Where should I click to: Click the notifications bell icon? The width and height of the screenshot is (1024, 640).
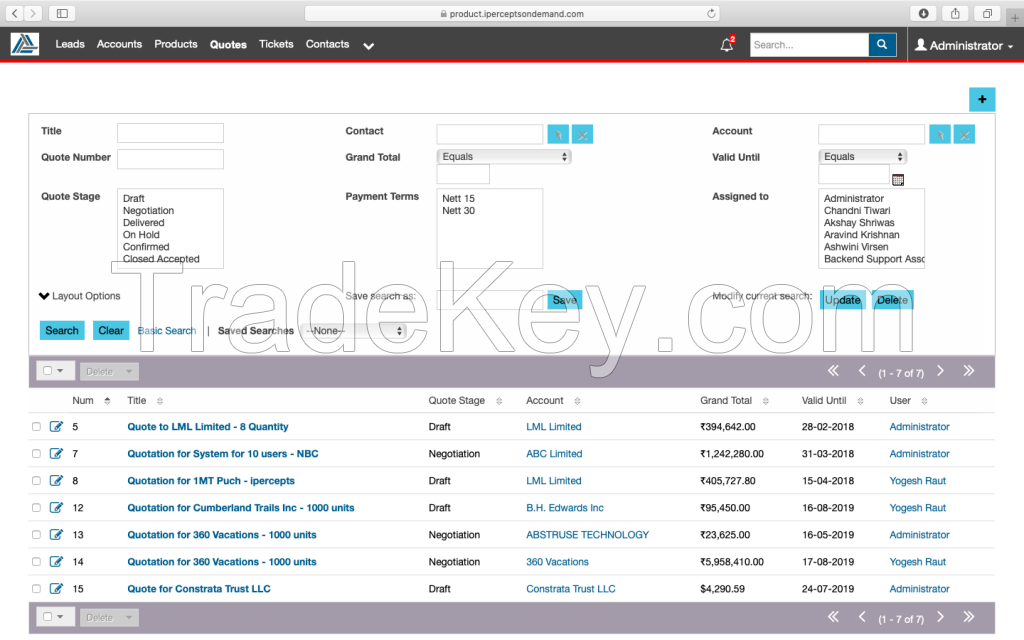pyautogui.click(x=726, y=45)
